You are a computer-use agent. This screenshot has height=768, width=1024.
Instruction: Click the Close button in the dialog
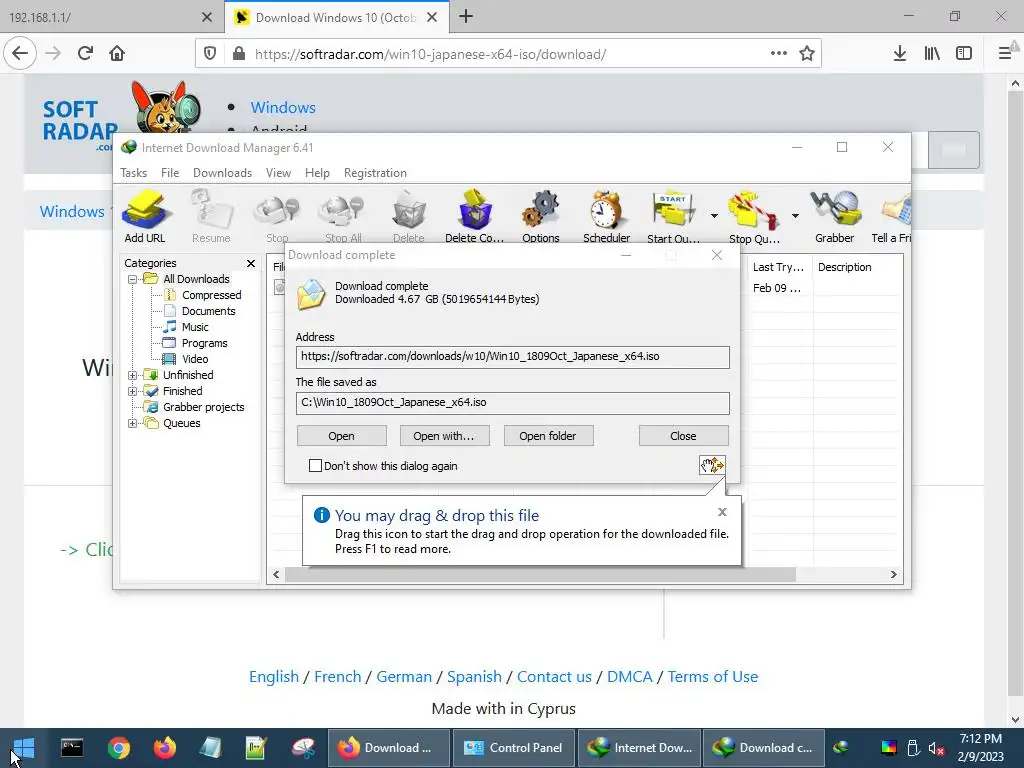coord(683,436)
